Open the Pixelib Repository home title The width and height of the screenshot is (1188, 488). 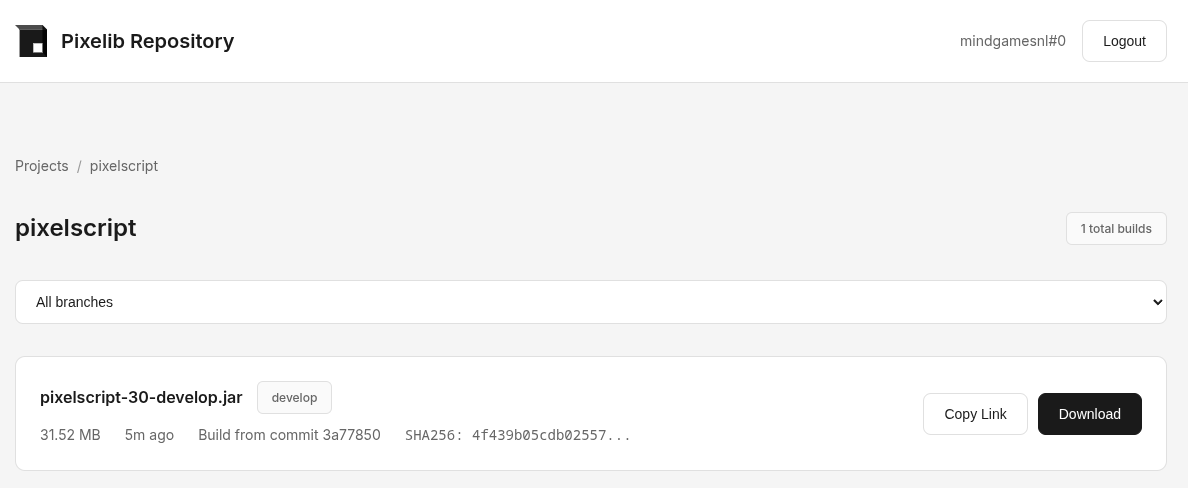(x=147, y=41)
